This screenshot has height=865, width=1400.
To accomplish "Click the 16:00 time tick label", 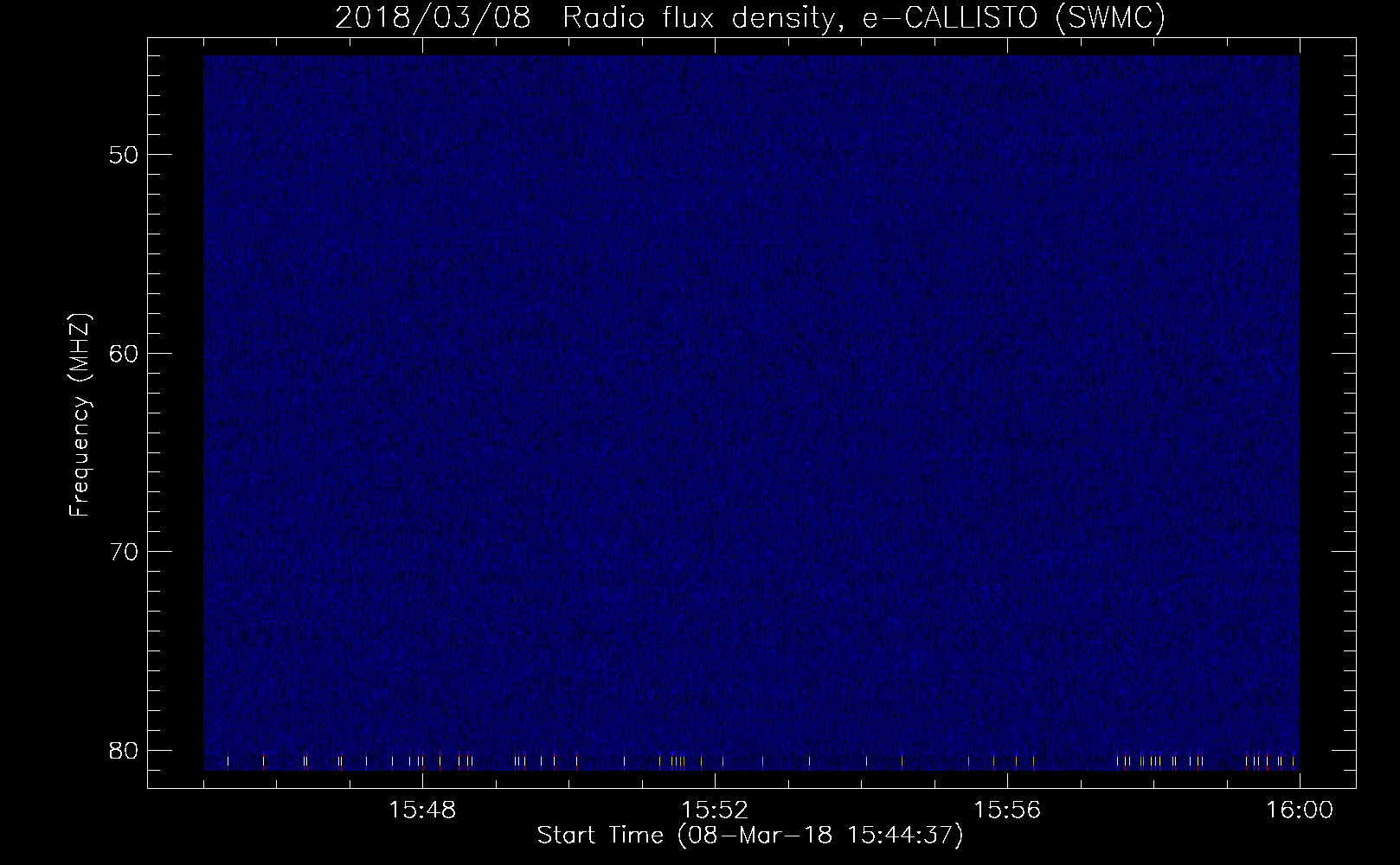I will coord(1300,811).
